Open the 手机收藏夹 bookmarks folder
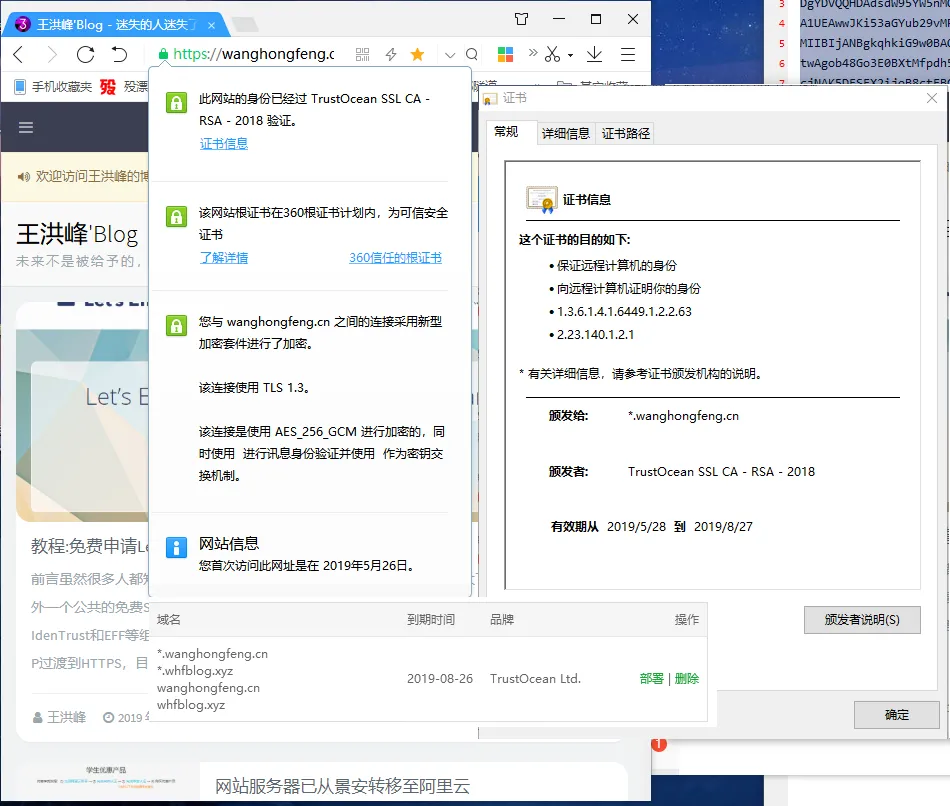 coord(53,87)
